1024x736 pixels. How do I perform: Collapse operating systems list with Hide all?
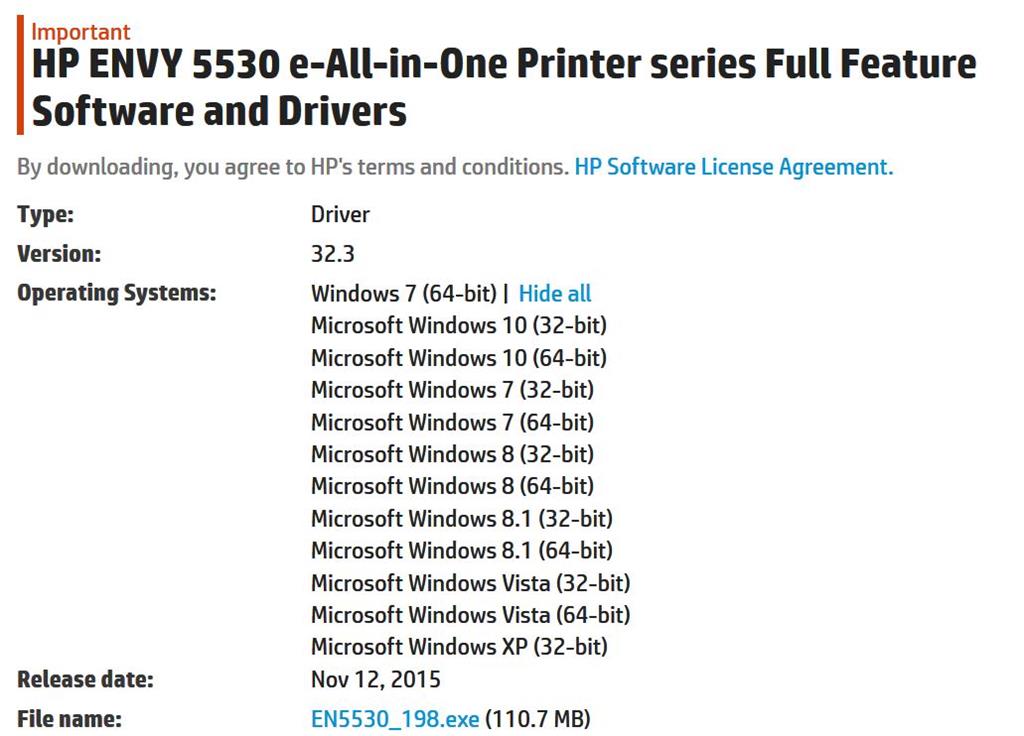click(554, 293)
